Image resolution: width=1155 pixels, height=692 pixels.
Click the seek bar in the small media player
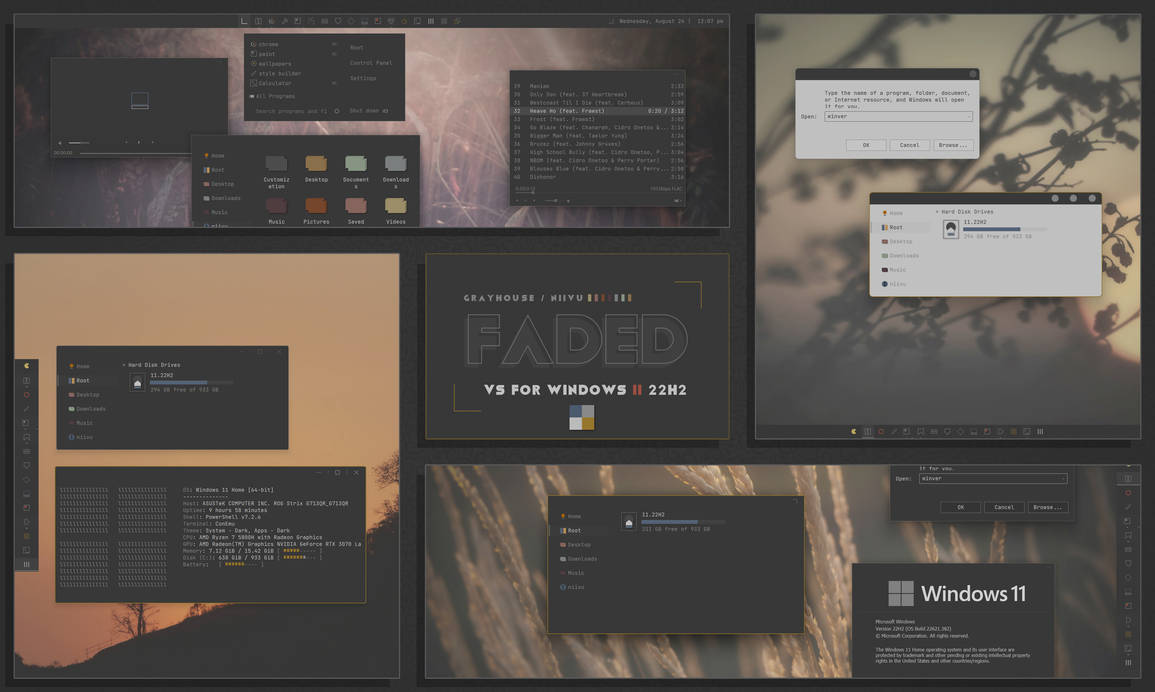point(135,153)
